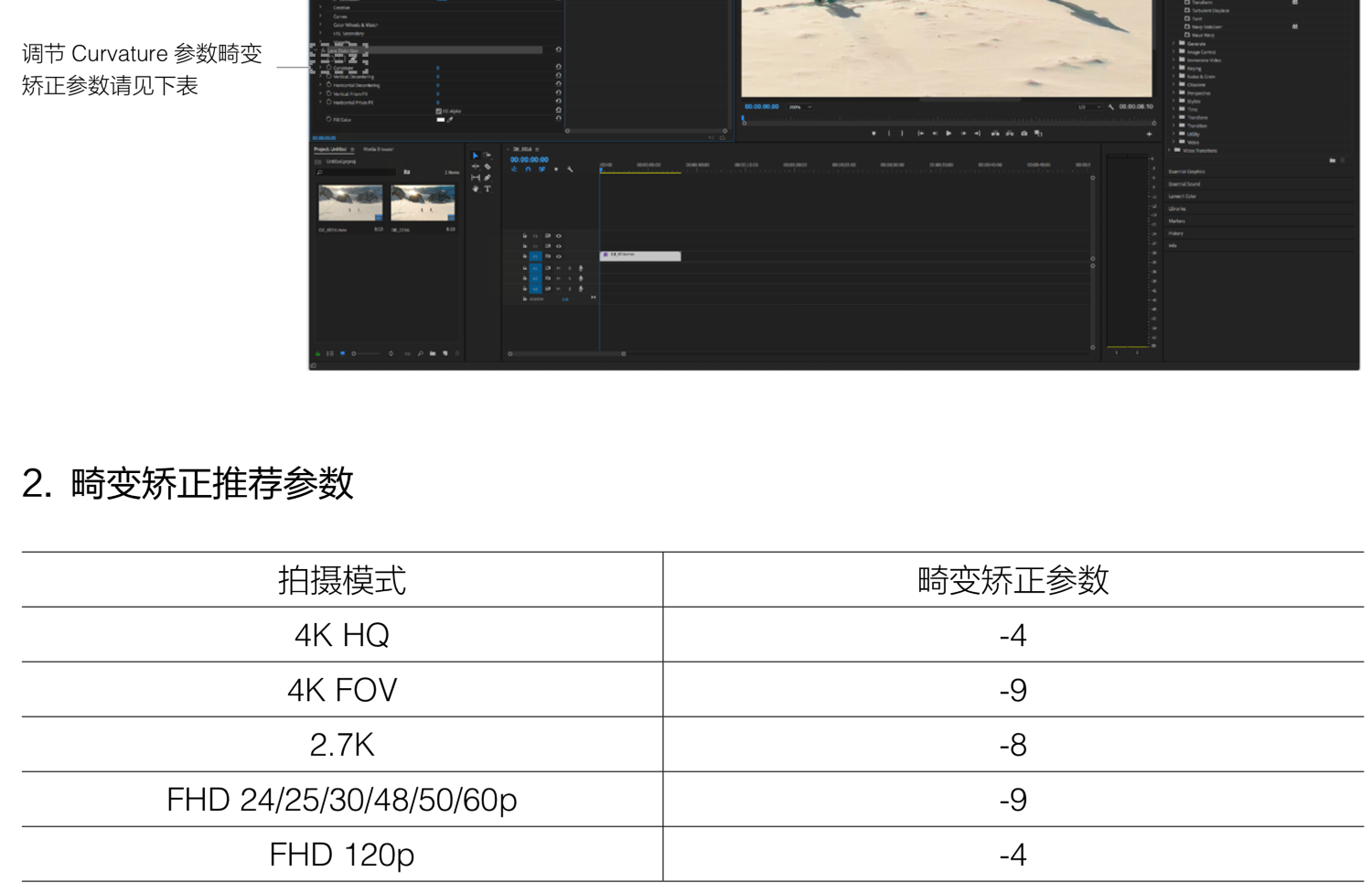The image size is (1372, 894).
Task: Open Button Editor plus icon
Action: [1149, 134]
